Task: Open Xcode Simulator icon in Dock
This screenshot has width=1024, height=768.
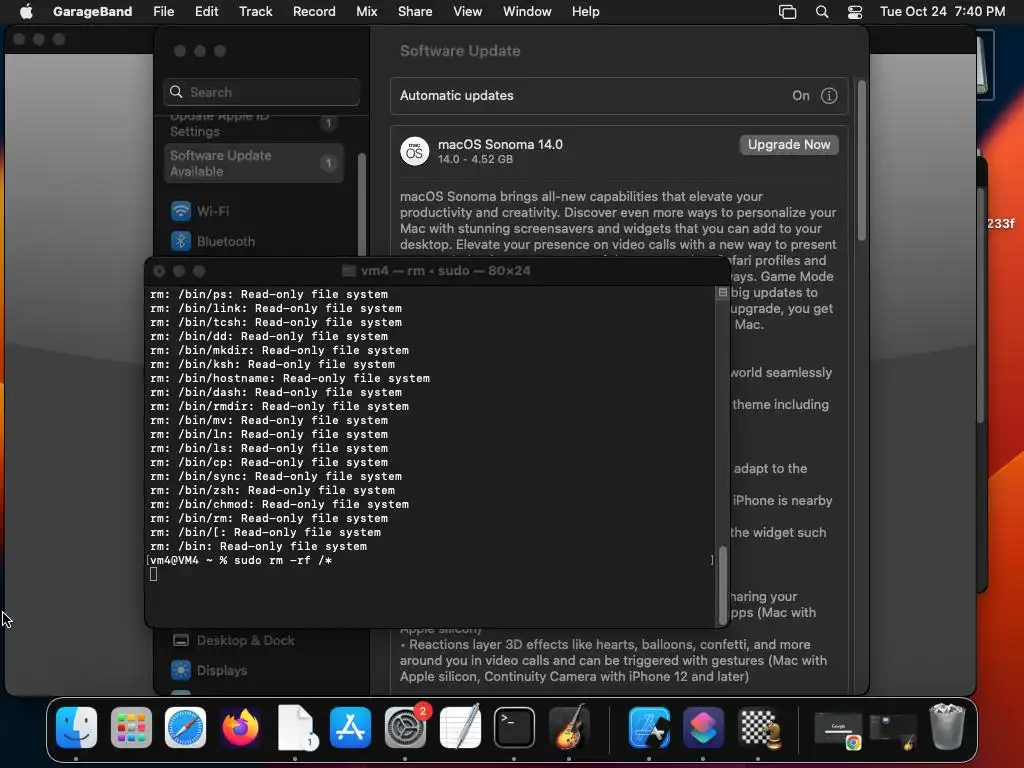Action: pyautogui.click(x=649, y=727)
